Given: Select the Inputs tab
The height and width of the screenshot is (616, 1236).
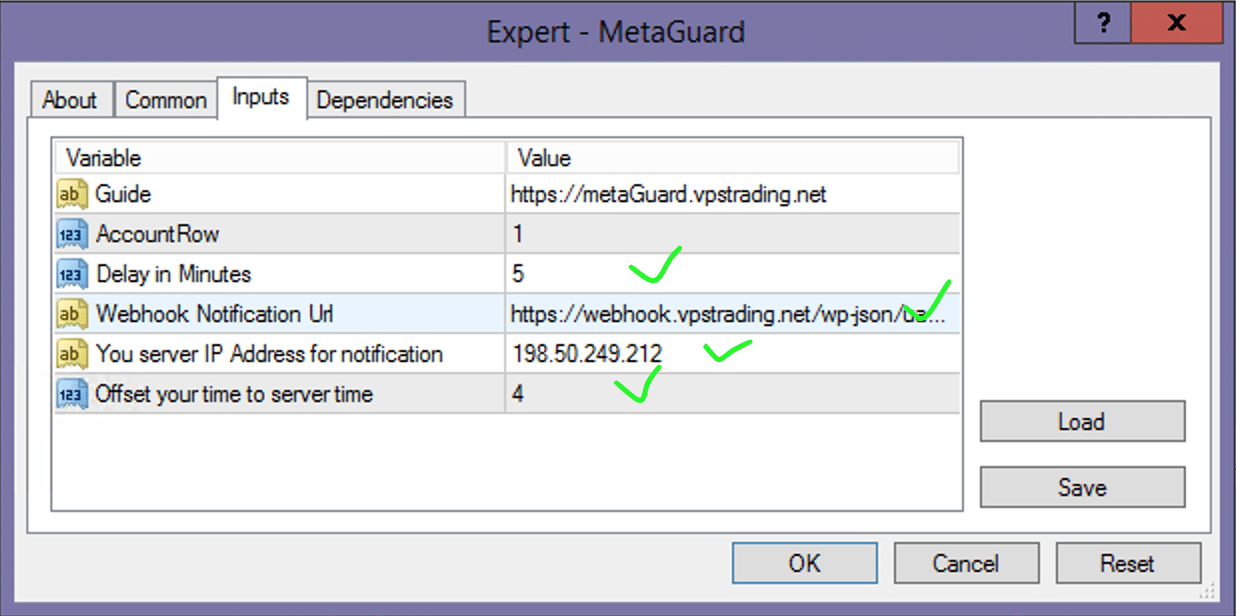Looking at the screenshot, I should pyautogui.click(x=261, y=97).
